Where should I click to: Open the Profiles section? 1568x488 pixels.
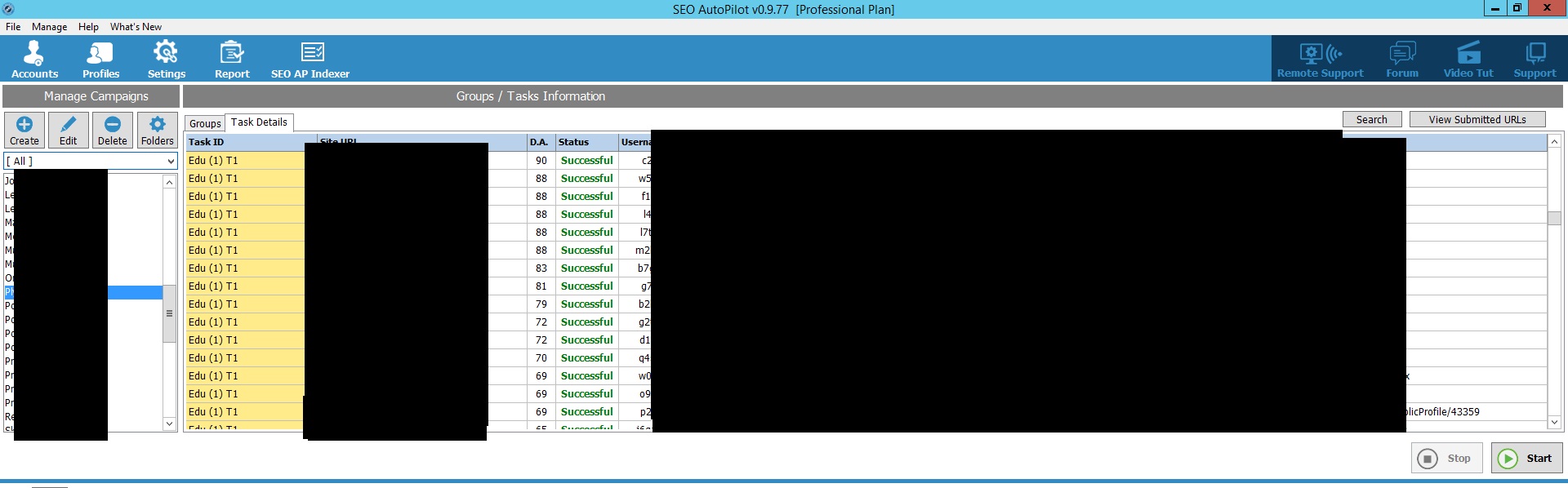[x=100, y=59]
